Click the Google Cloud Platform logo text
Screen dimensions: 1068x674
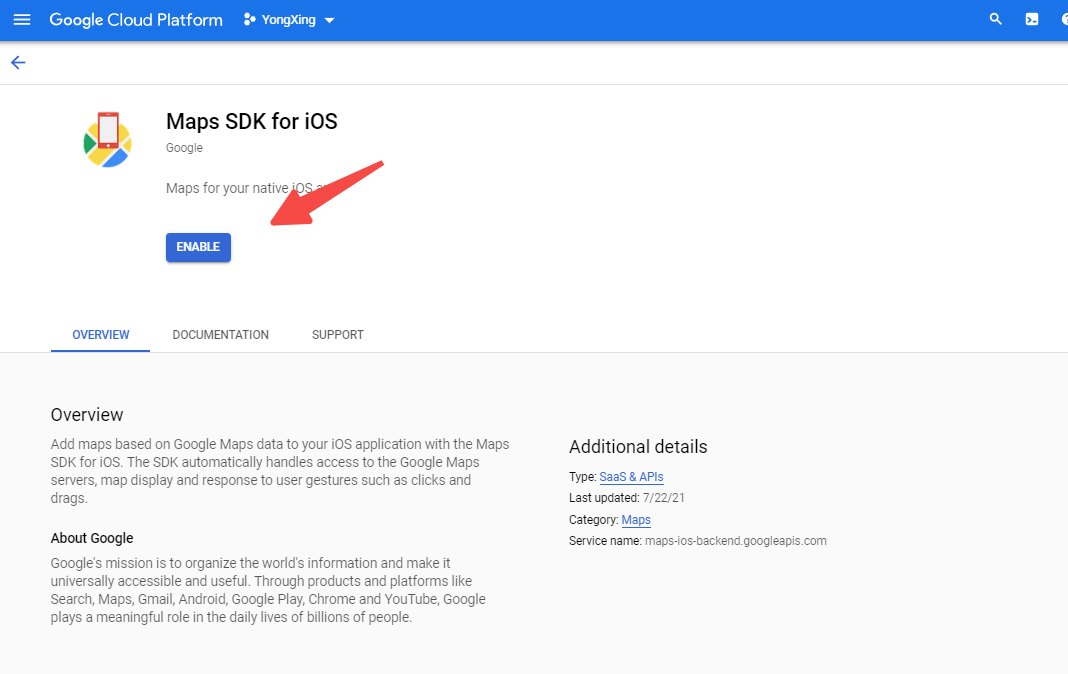[x=136, y=20]
